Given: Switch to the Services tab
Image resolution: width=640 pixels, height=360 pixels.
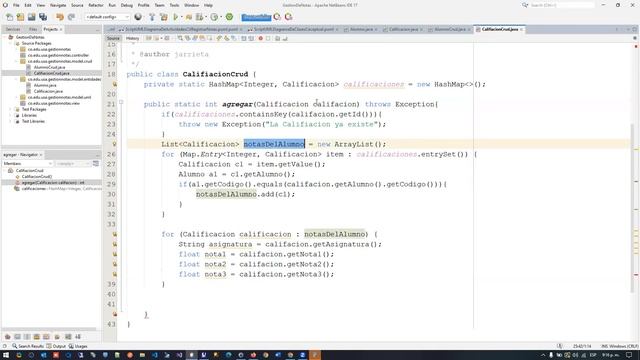Looking at the screenshot, I should click(13, 29).
